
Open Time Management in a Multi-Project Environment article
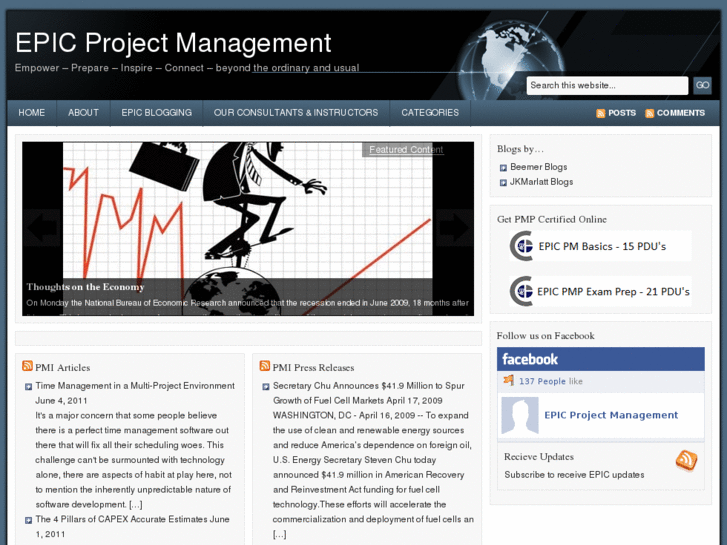point(135,386)
